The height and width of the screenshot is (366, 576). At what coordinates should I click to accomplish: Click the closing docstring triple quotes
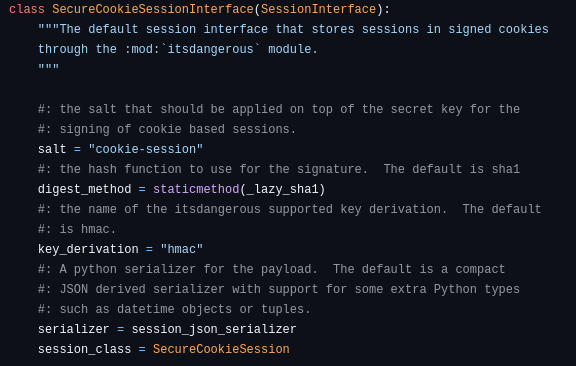[48, 68]
